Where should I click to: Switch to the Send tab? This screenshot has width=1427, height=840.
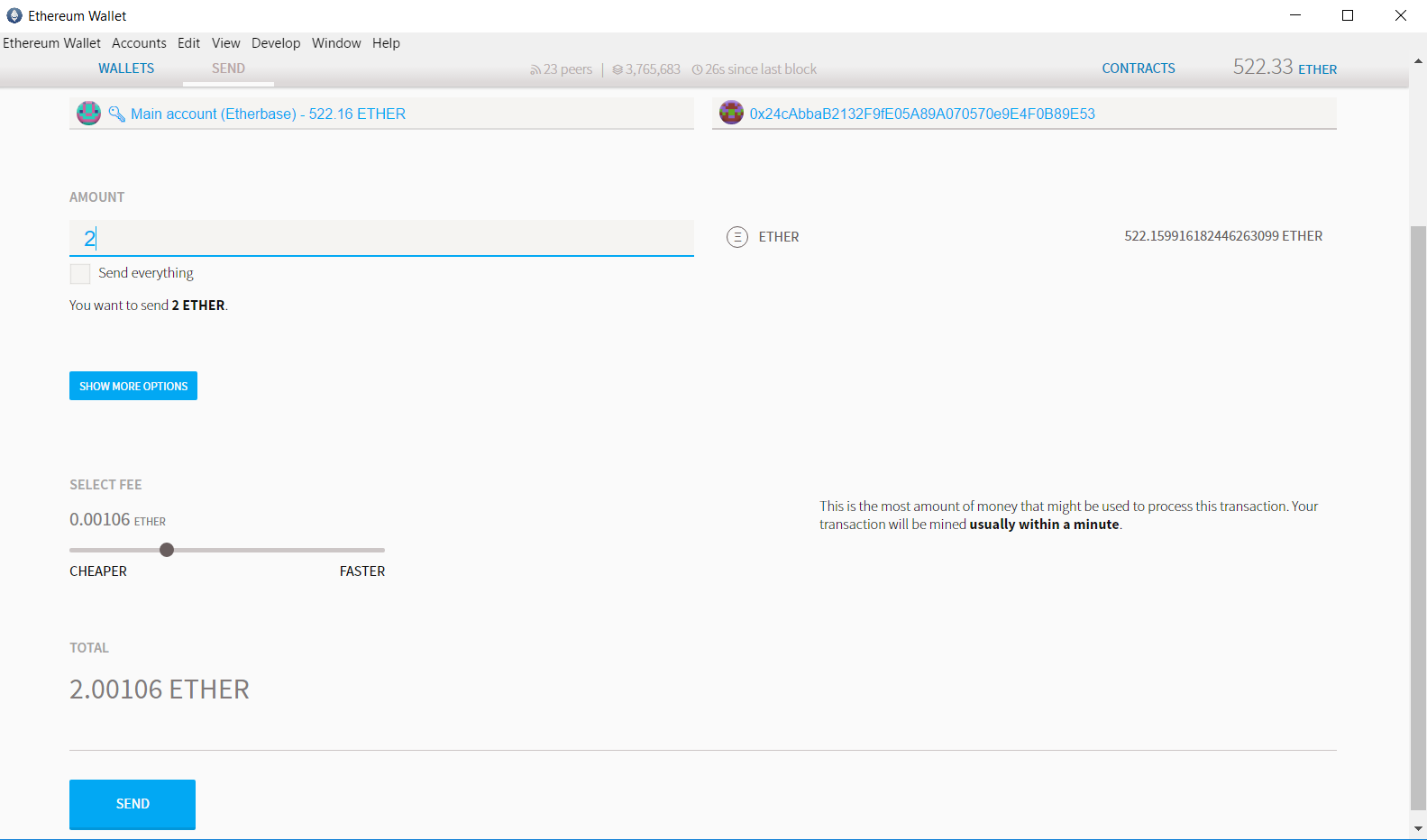click(x=228, y=68)
